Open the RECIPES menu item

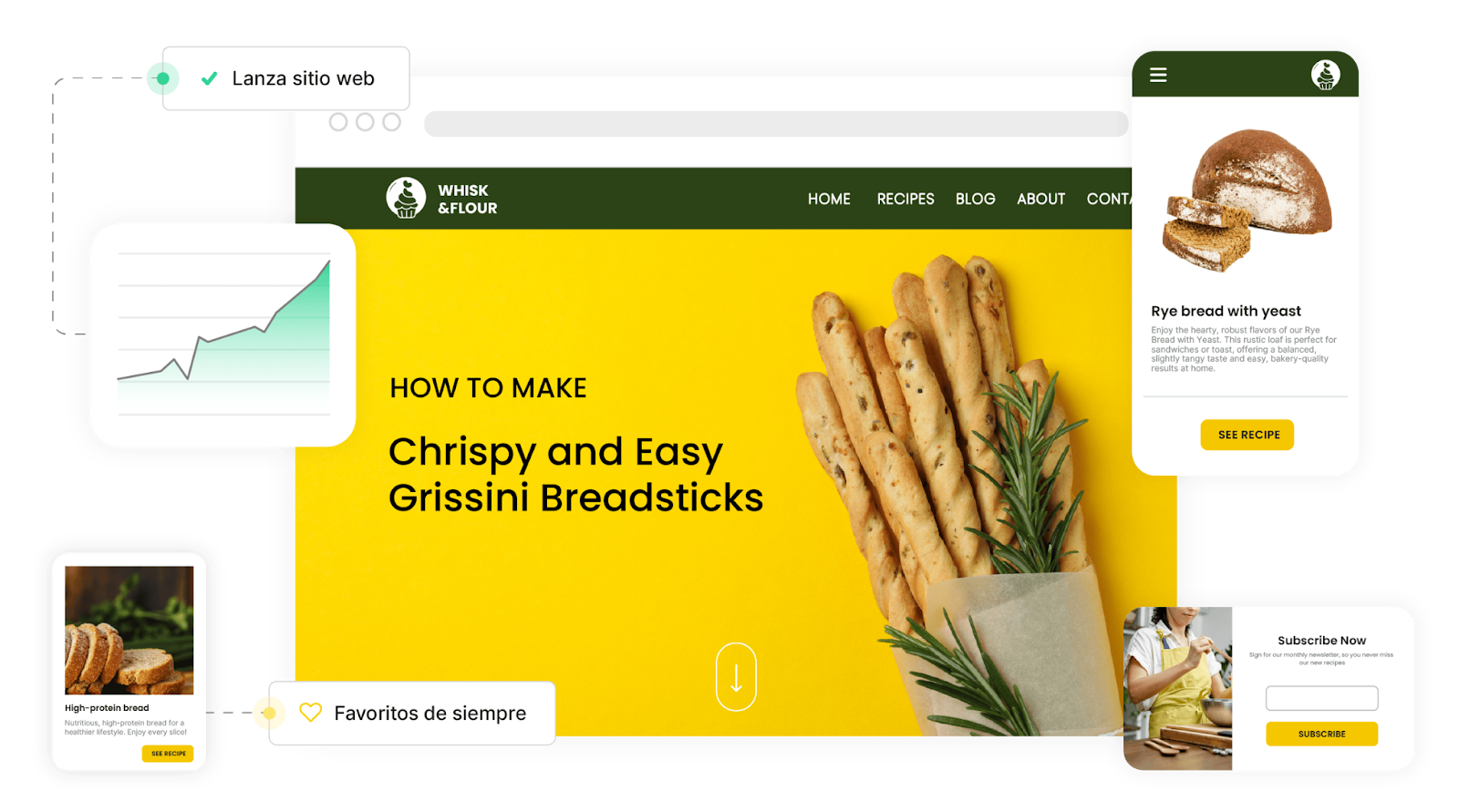point(905,199)
